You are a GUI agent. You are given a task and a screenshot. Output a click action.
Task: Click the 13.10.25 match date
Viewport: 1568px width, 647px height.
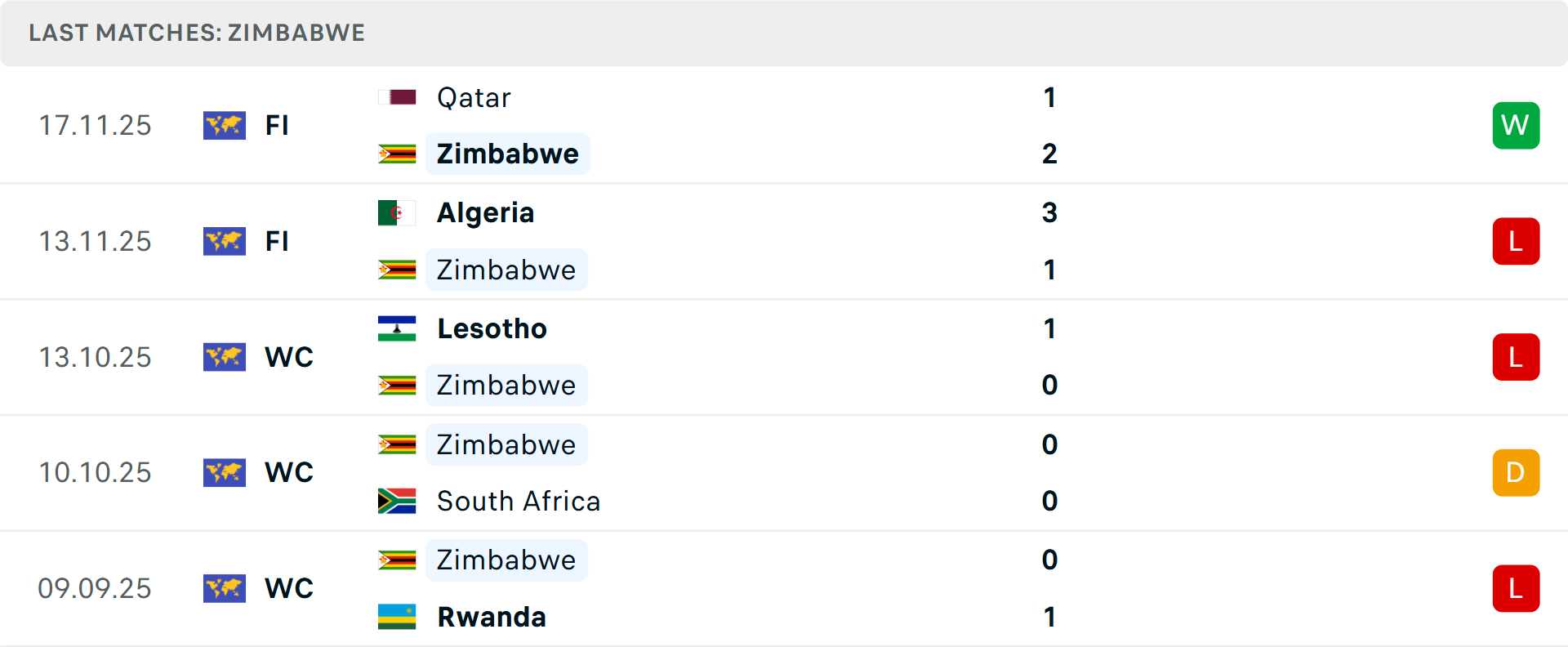pyautogui.click(x=96, y=357)
